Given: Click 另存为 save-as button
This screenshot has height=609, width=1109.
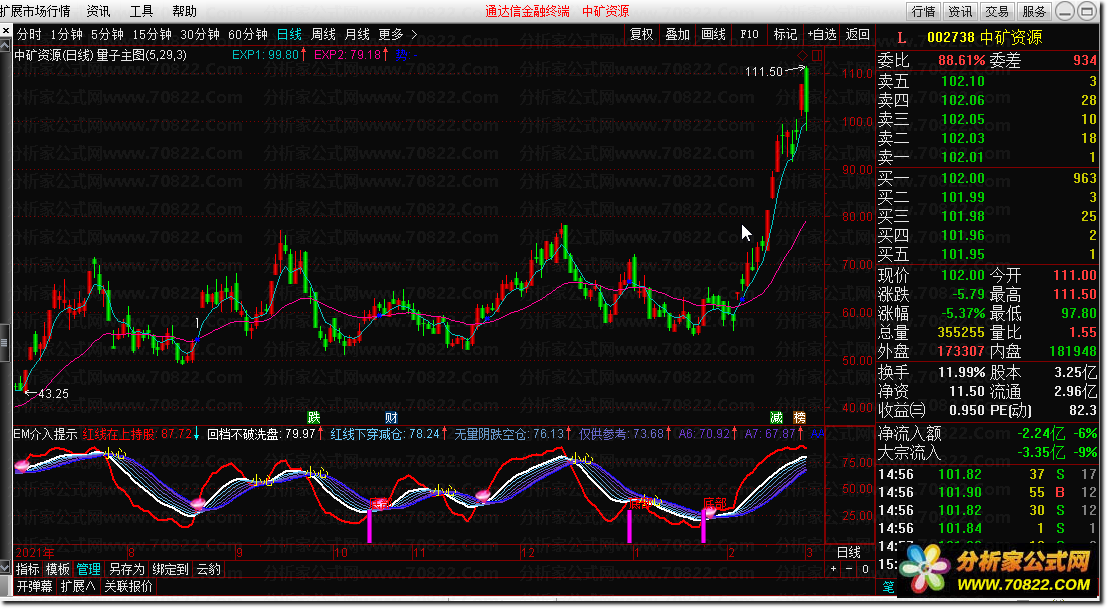Looking at the screenshot, I should (x=127, y=569).
